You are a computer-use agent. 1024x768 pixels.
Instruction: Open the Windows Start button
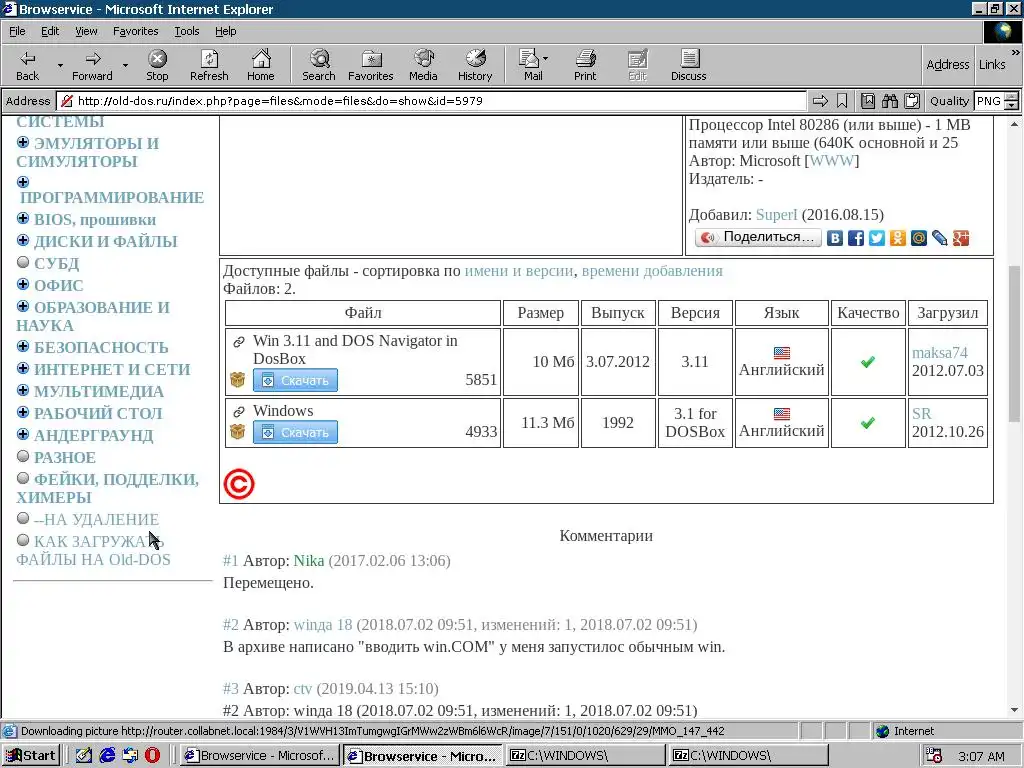[31, 756]
